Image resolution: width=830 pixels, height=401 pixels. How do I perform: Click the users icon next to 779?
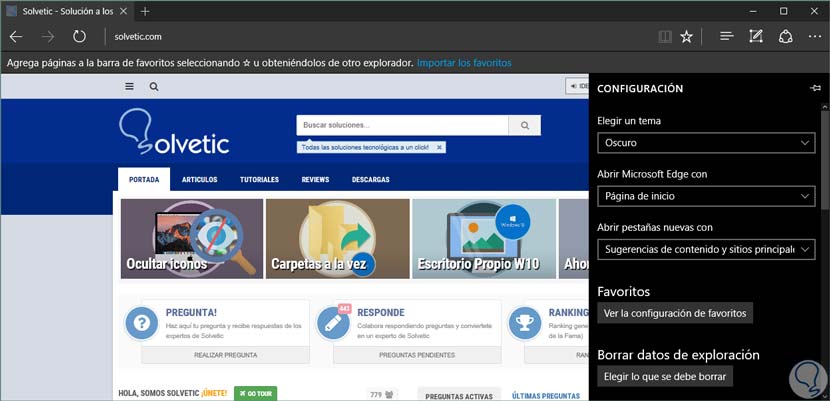click(390, 394)
